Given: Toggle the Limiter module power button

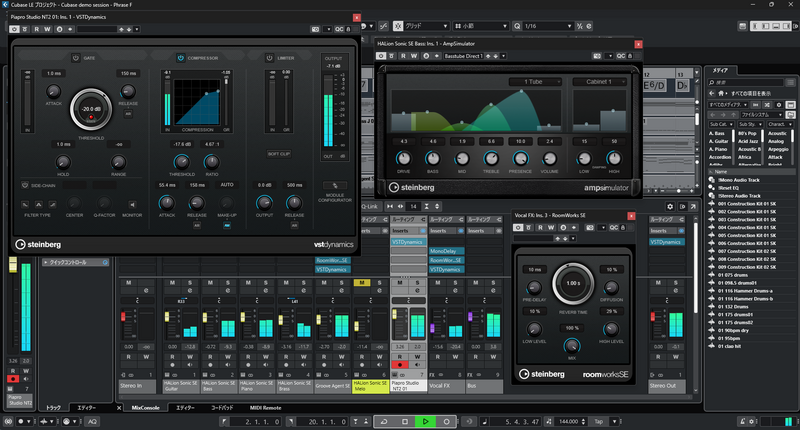Looking at the screenshot, I should tap(269, 58).
